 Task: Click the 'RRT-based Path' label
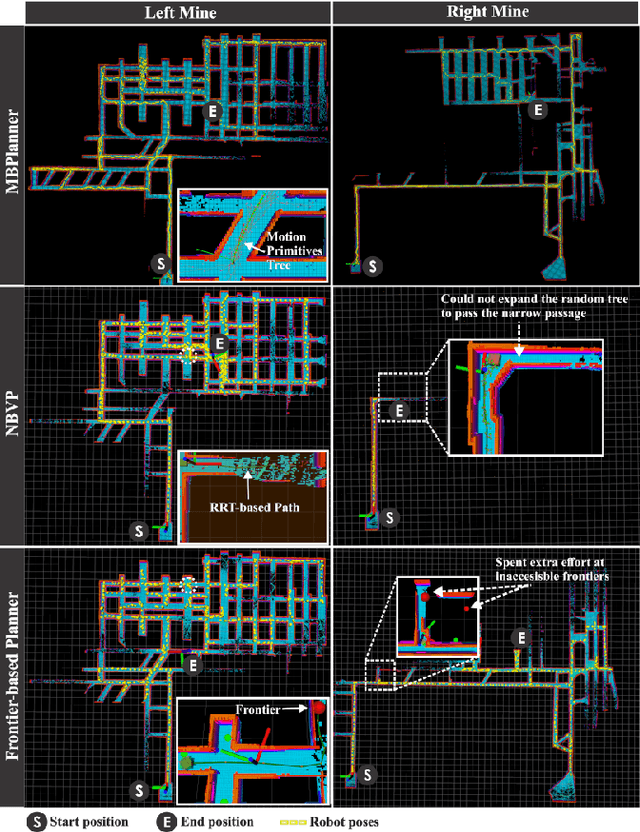pos(254,507)
